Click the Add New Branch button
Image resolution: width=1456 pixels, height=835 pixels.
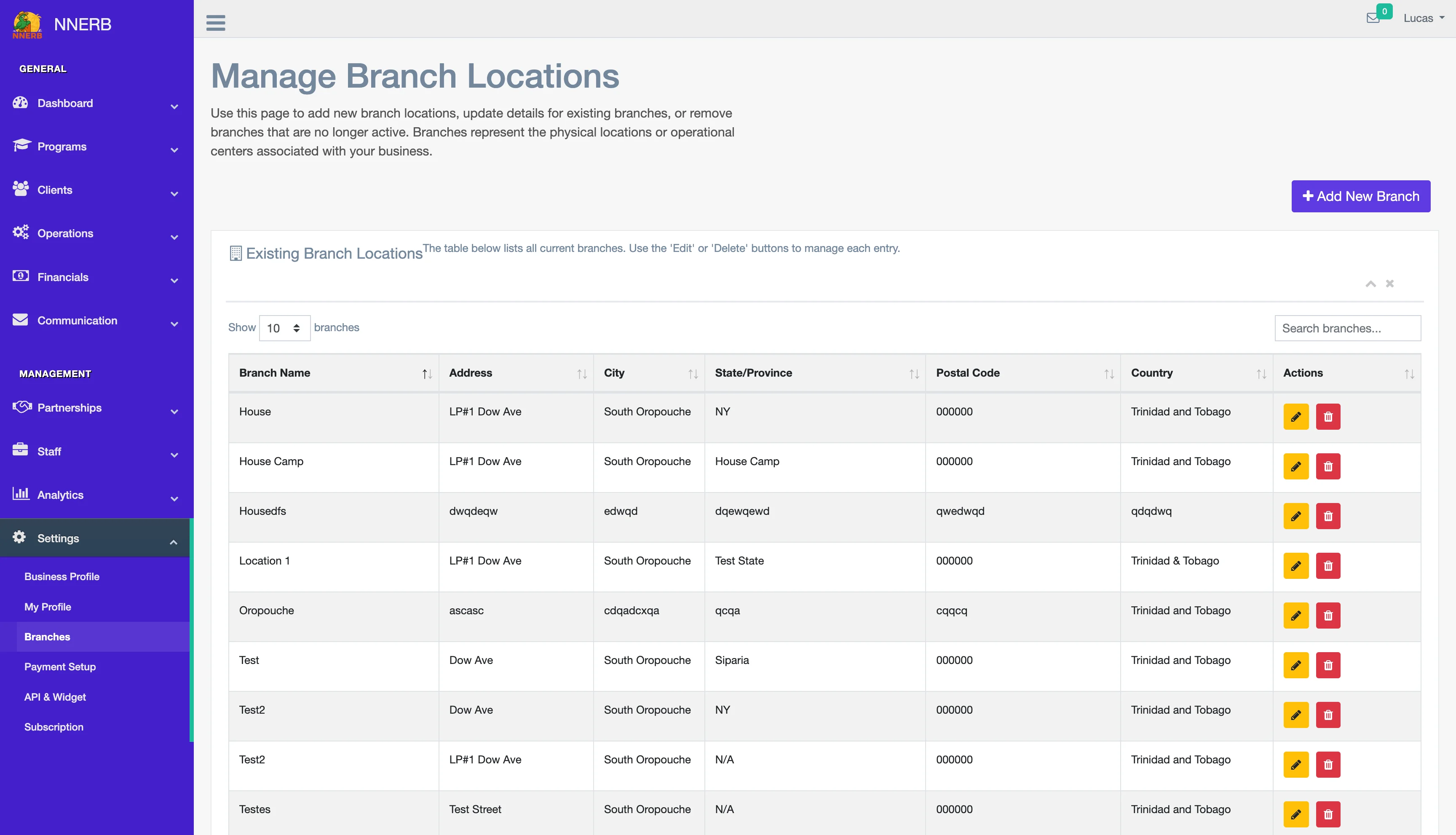coord(1360,197)
